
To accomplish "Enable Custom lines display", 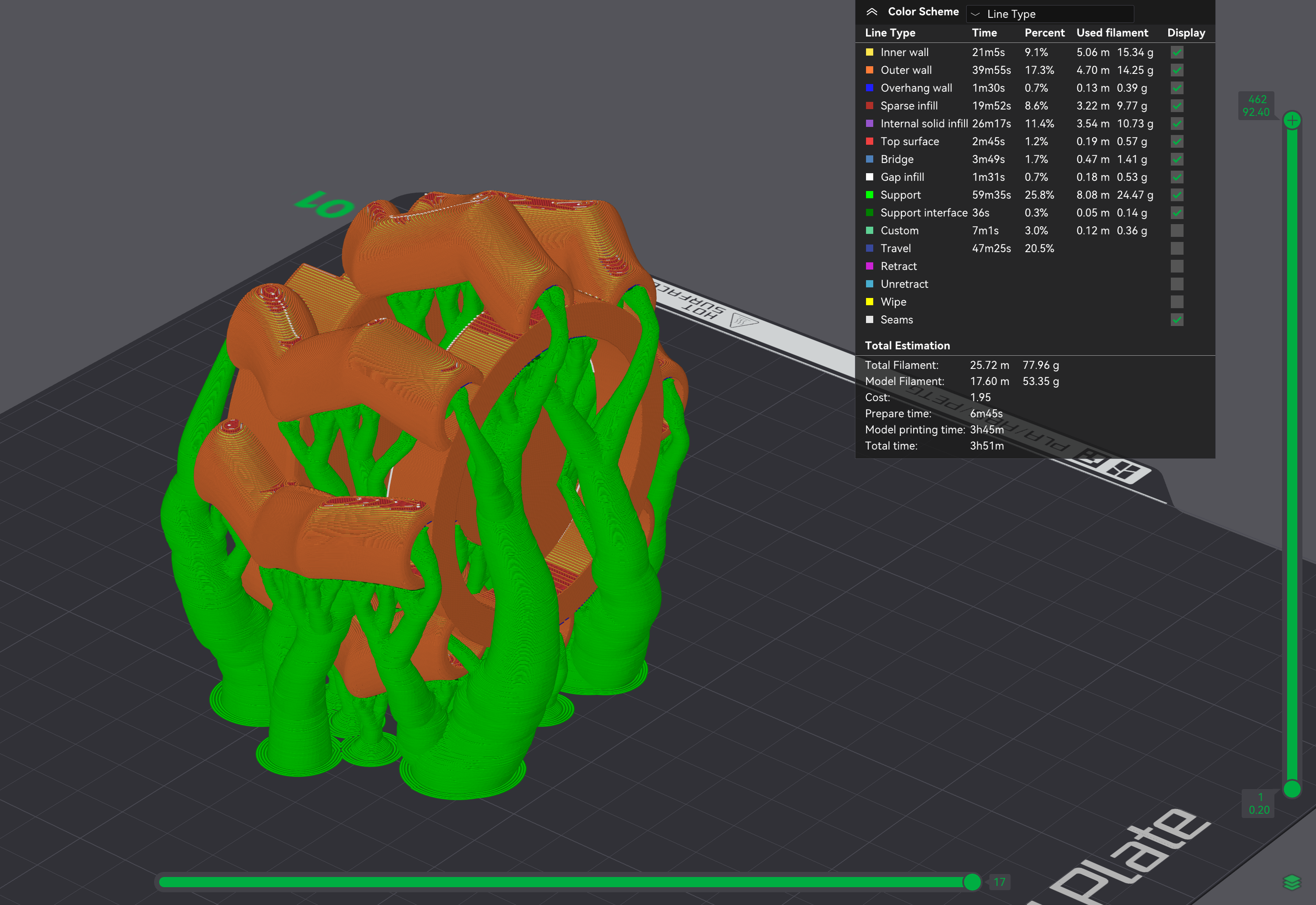I will (x=1177, y=231).
